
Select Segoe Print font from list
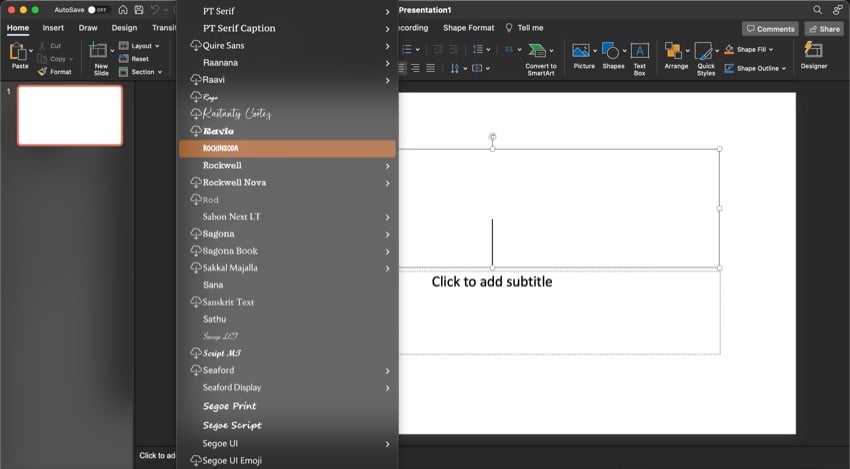[x=229, y=406]
